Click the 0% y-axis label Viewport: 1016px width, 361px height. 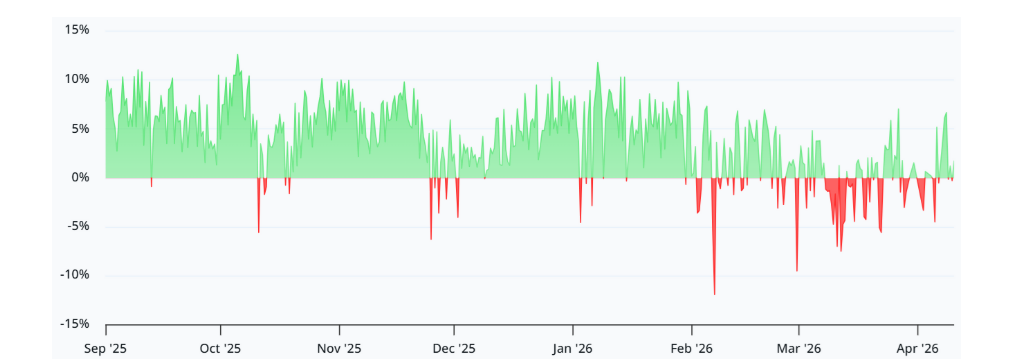pos(80,178)
